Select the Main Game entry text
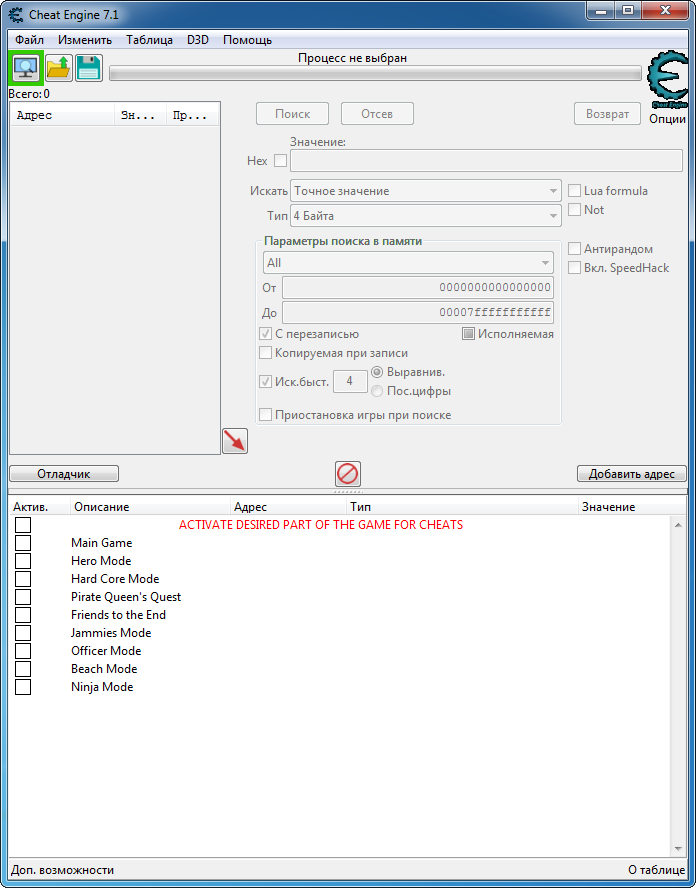The width and height of the screenshot is (696, 888). (101, 543)
